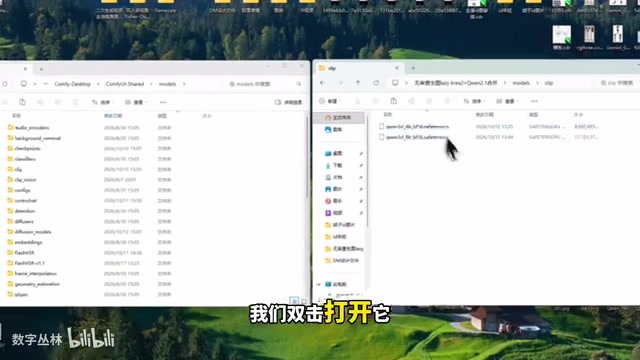This screenshot has width=640, height=360.
Task: Click the models window vertical scrollbar
Action: pos(307,157)
